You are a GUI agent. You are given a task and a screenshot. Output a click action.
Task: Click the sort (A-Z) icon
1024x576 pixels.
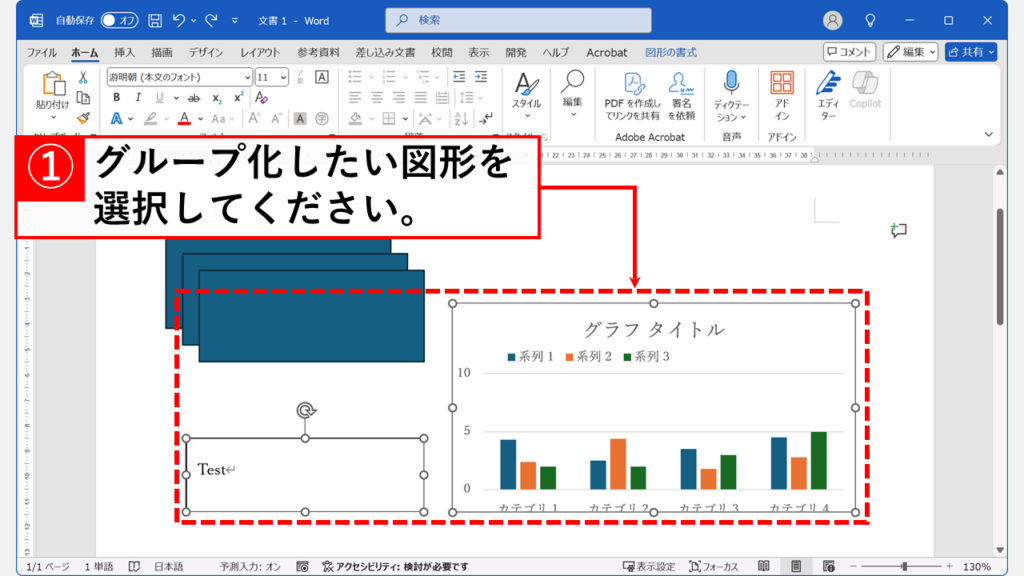461,118
